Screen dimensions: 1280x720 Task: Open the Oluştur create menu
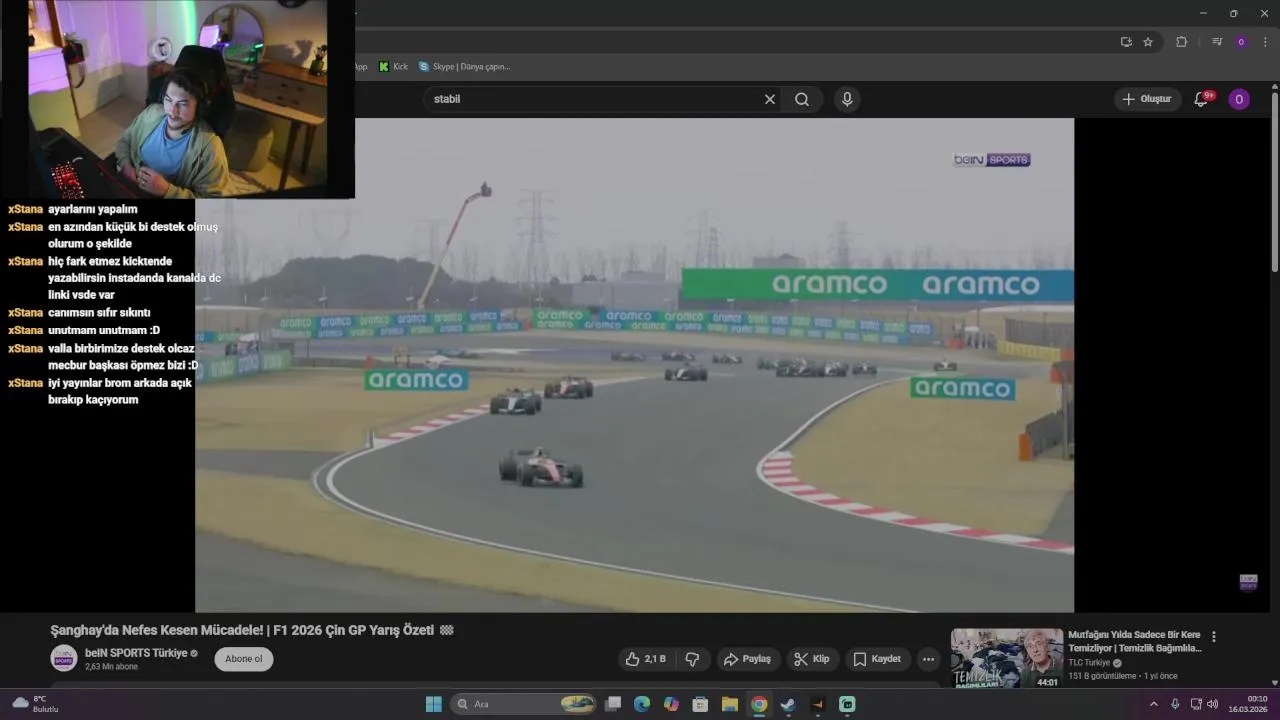1147,99
